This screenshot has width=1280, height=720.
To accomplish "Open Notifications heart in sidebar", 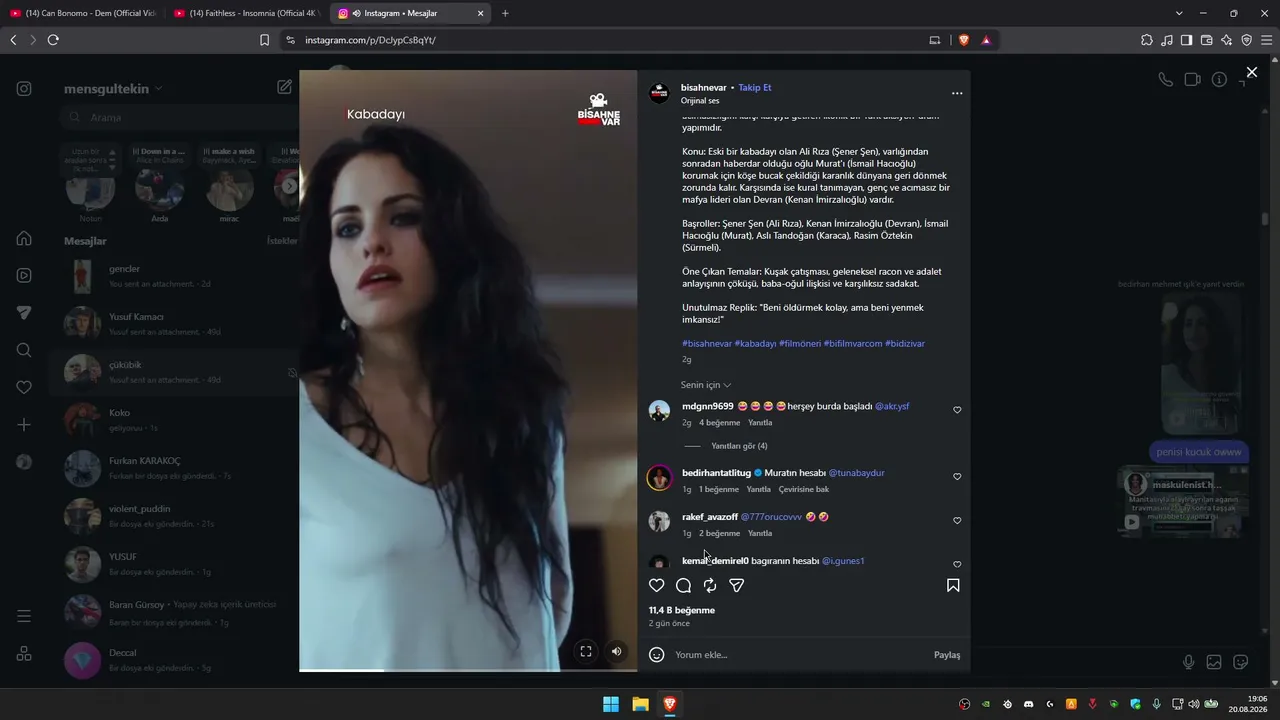I will pos(24,387).
